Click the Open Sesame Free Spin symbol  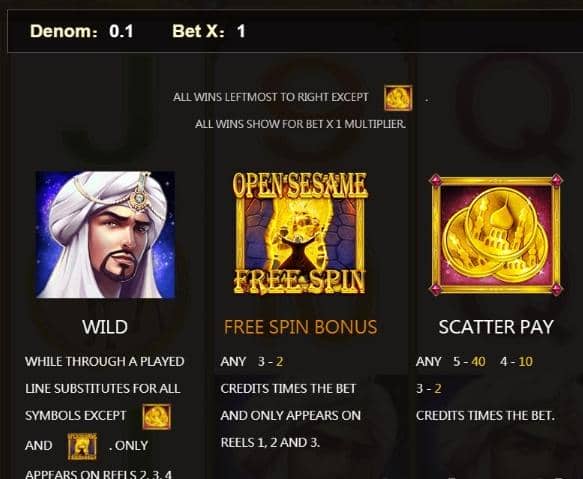coord(300,233)
